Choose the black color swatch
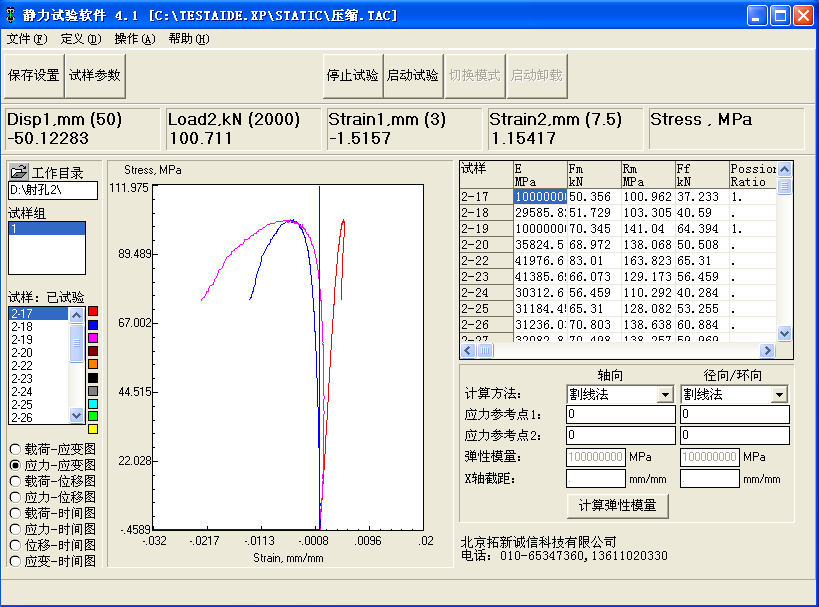The width and height of the screenshot is (819, 607). [93, 378]
